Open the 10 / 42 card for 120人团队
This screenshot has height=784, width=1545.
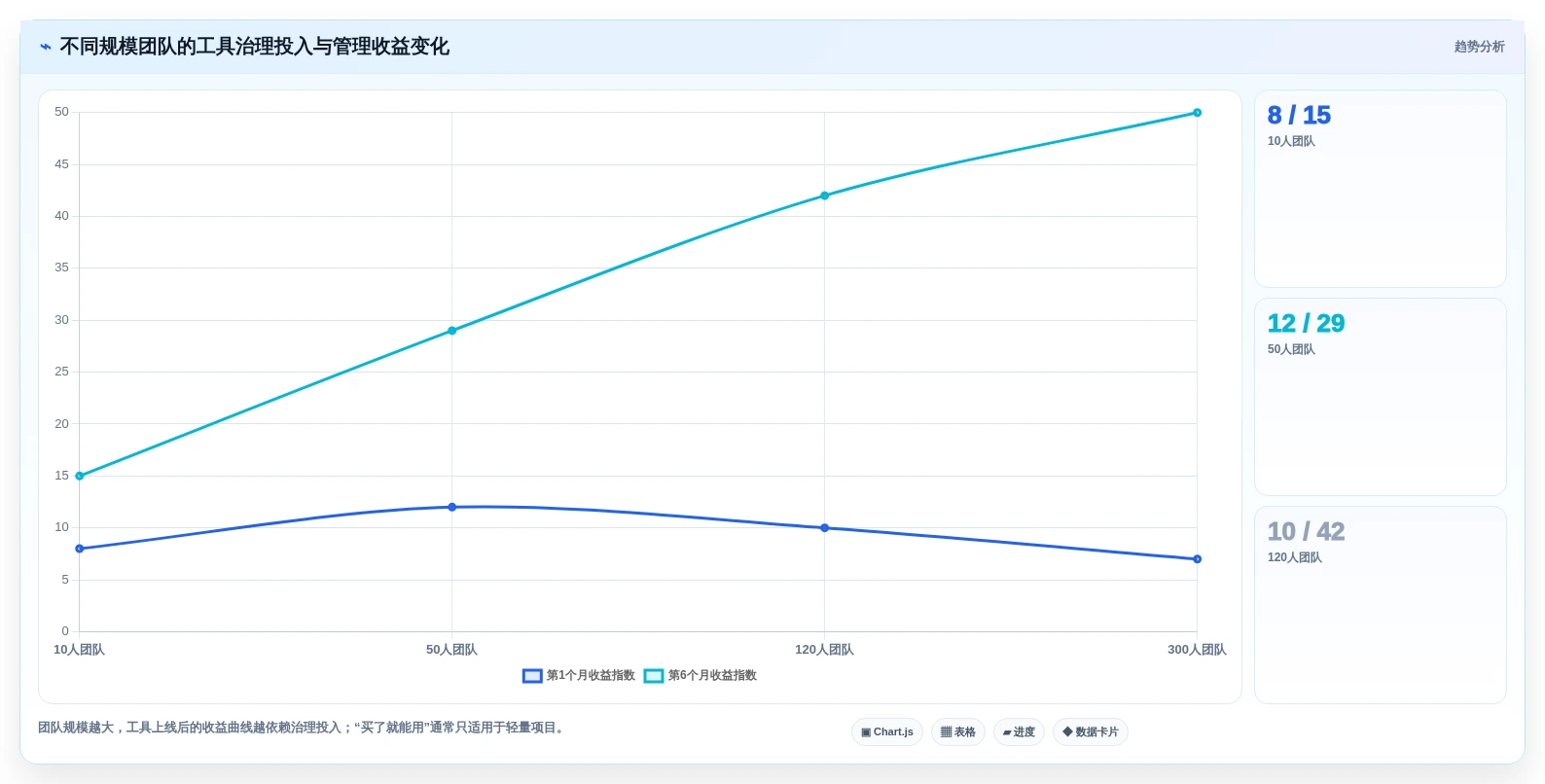[1380, 605]
